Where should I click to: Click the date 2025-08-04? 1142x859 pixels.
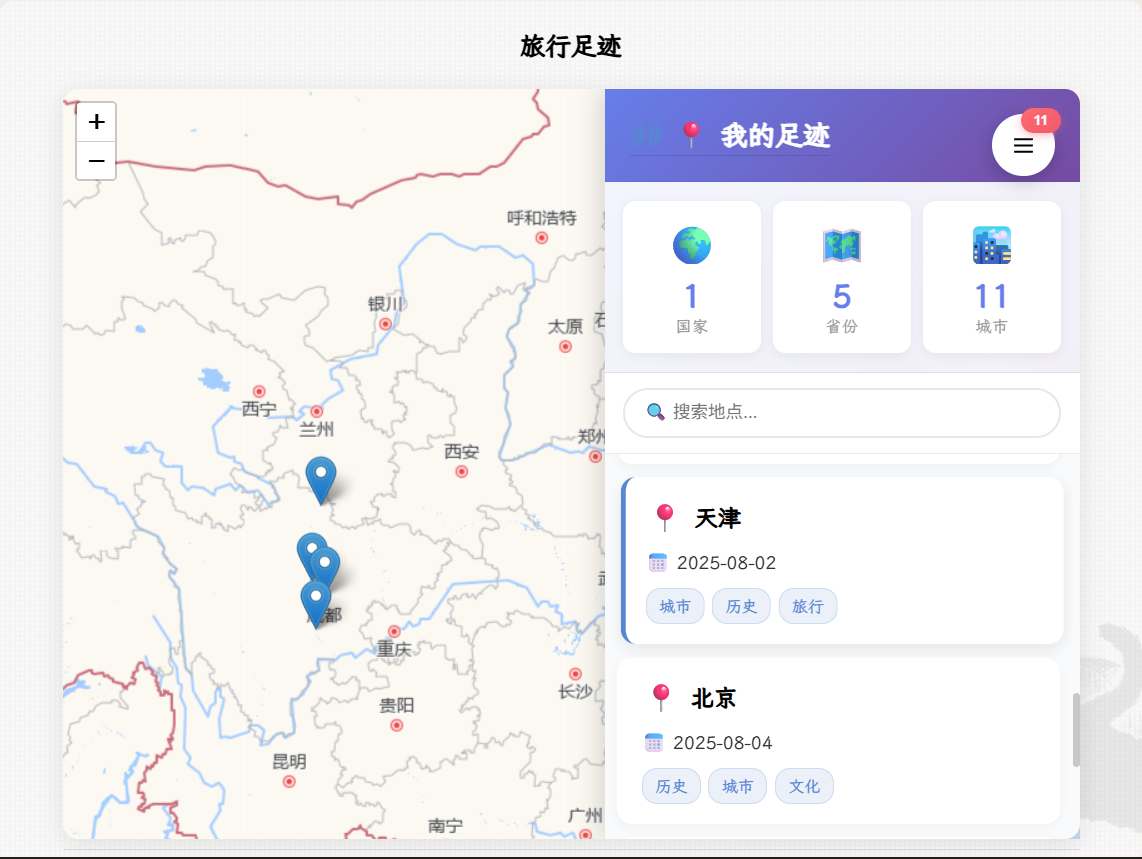click(722, 742)
